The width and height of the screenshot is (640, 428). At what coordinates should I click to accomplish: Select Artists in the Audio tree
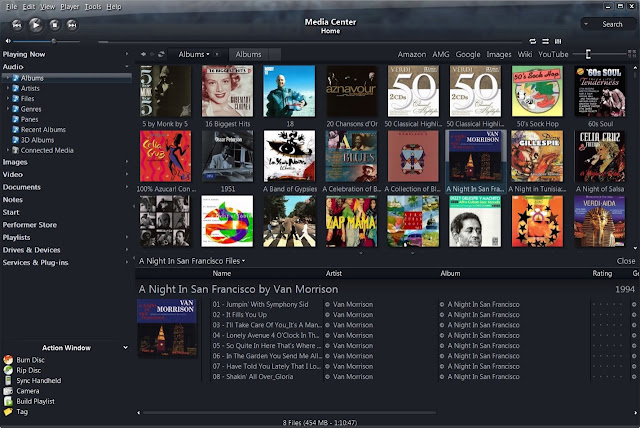click(x=30, y=88)
